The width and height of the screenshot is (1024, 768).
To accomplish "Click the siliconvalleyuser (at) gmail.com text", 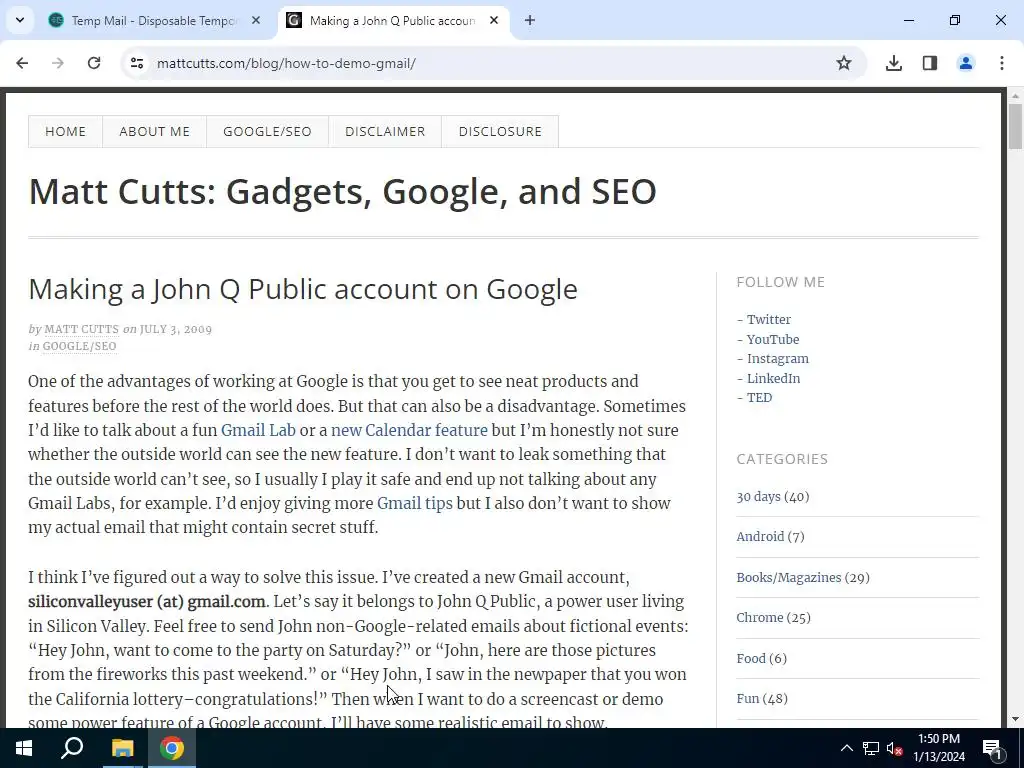I will [x=147, y=601].
